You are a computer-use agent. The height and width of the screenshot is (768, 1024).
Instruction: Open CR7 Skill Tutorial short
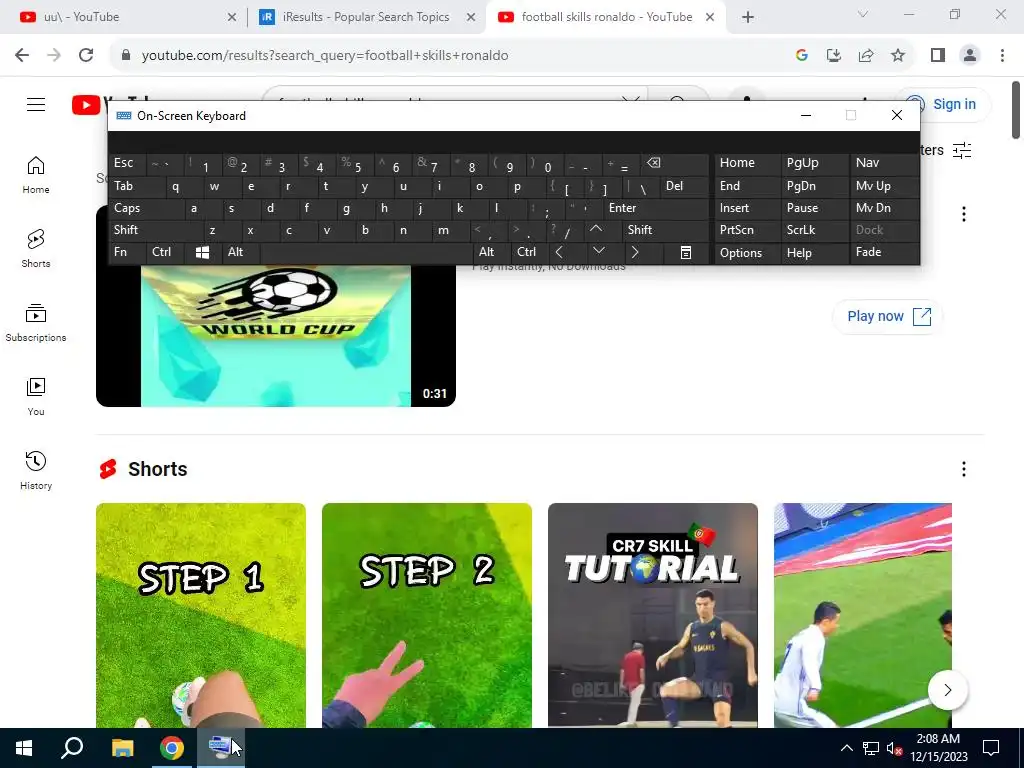pos(652,615)
